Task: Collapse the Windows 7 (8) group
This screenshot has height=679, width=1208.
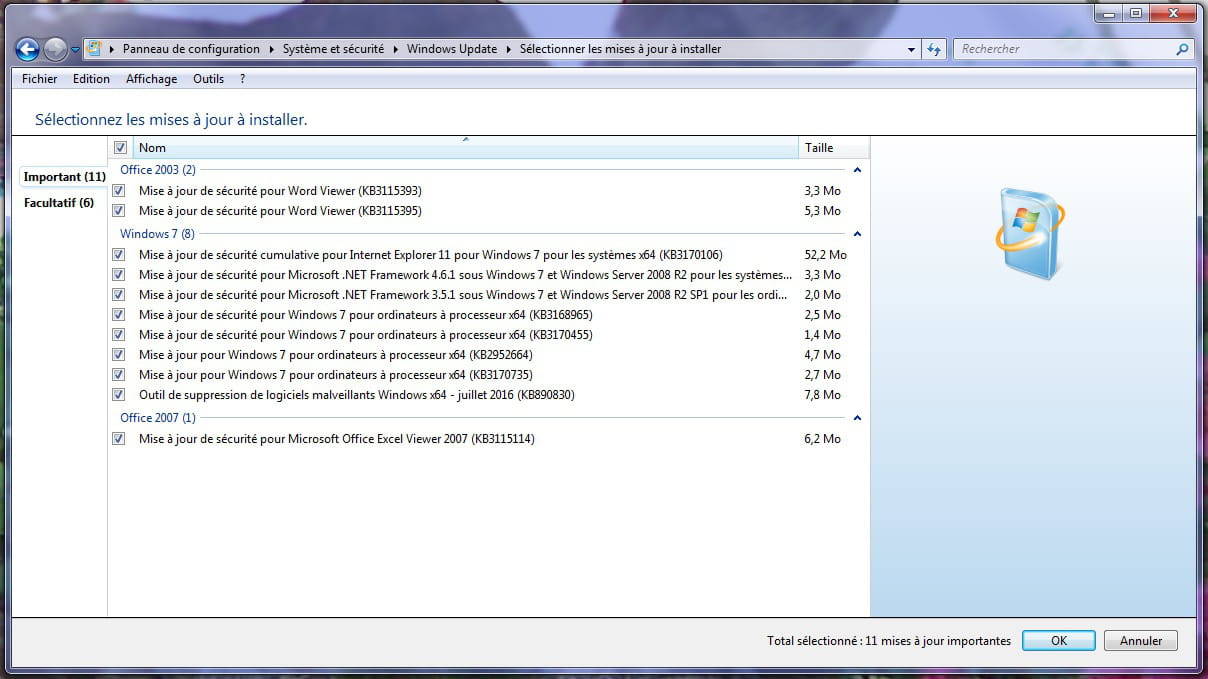Action: [857, 234]
